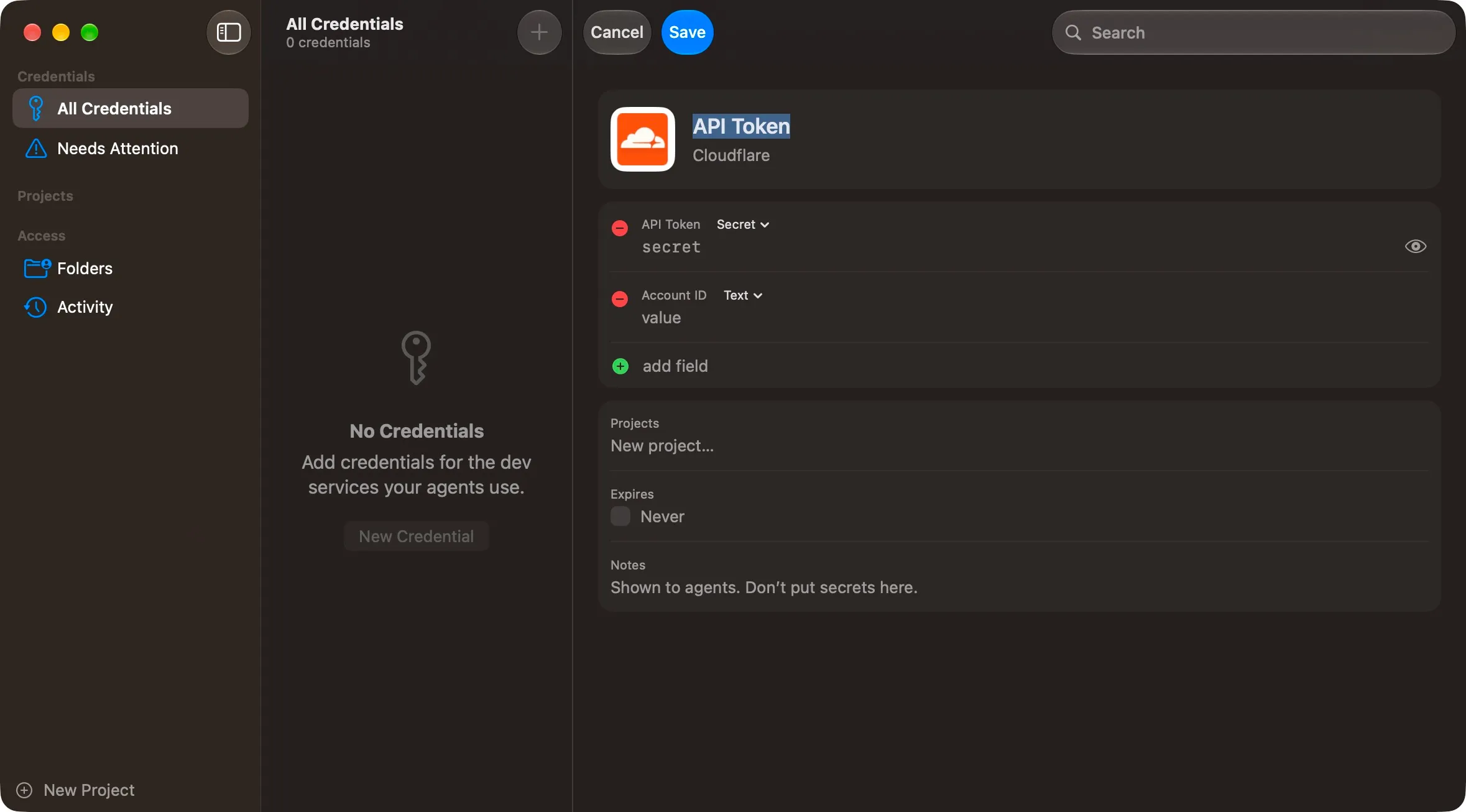
Task: Click the Notes text field
Action: click(x=1018, y=588)
